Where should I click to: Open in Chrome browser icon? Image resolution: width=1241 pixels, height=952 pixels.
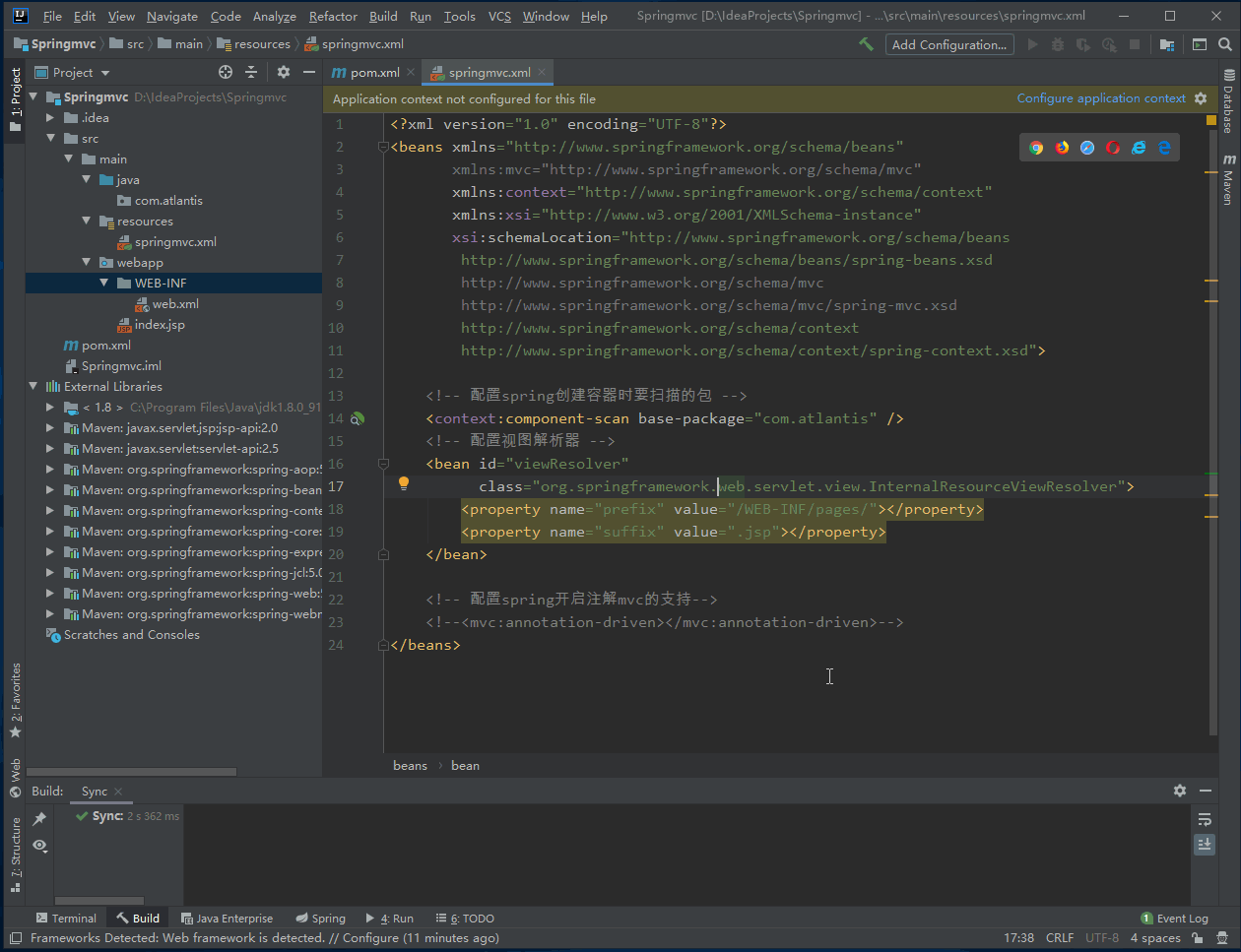pyautogui.click(x=1036, y=148)
